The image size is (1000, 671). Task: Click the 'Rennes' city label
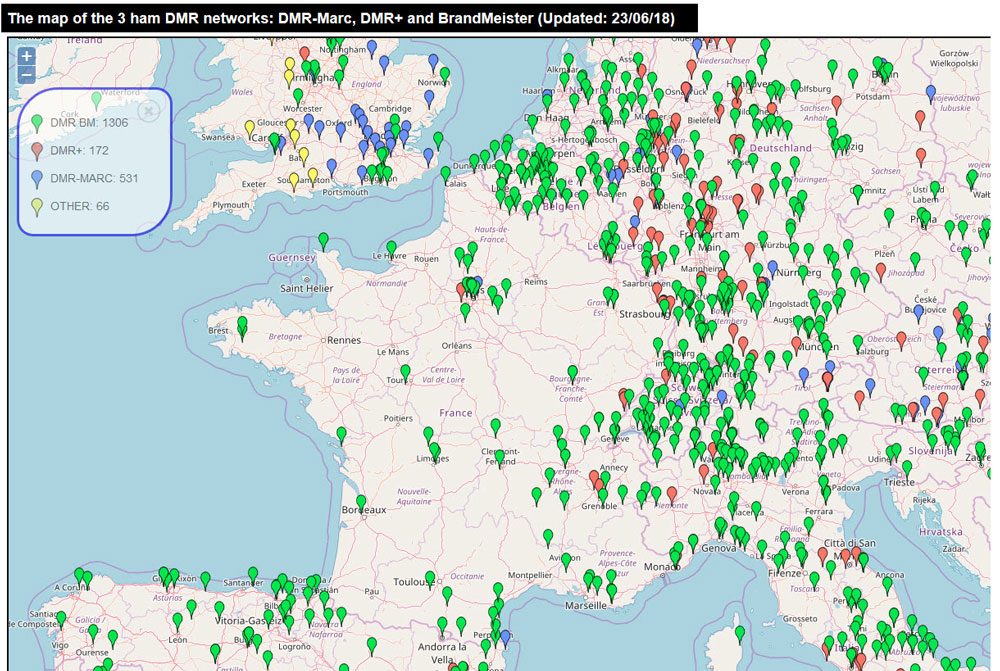coord(344,341)
